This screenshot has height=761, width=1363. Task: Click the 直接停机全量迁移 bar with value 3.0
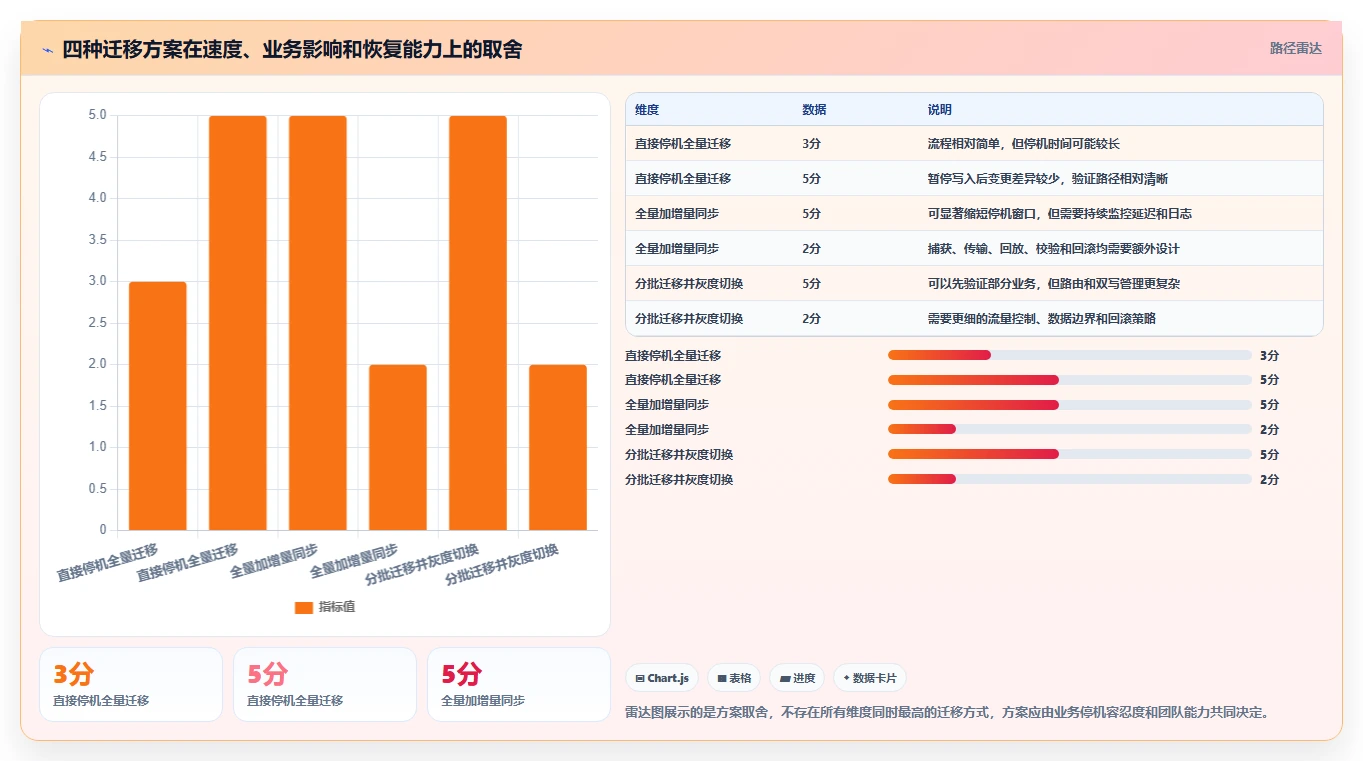coord(158,406)
